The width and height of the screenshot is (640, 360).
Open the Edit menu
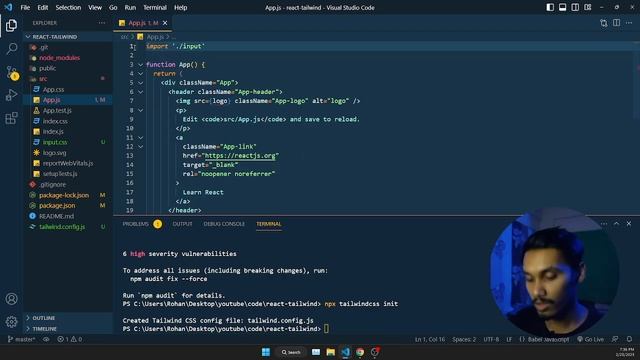[42, 7]
